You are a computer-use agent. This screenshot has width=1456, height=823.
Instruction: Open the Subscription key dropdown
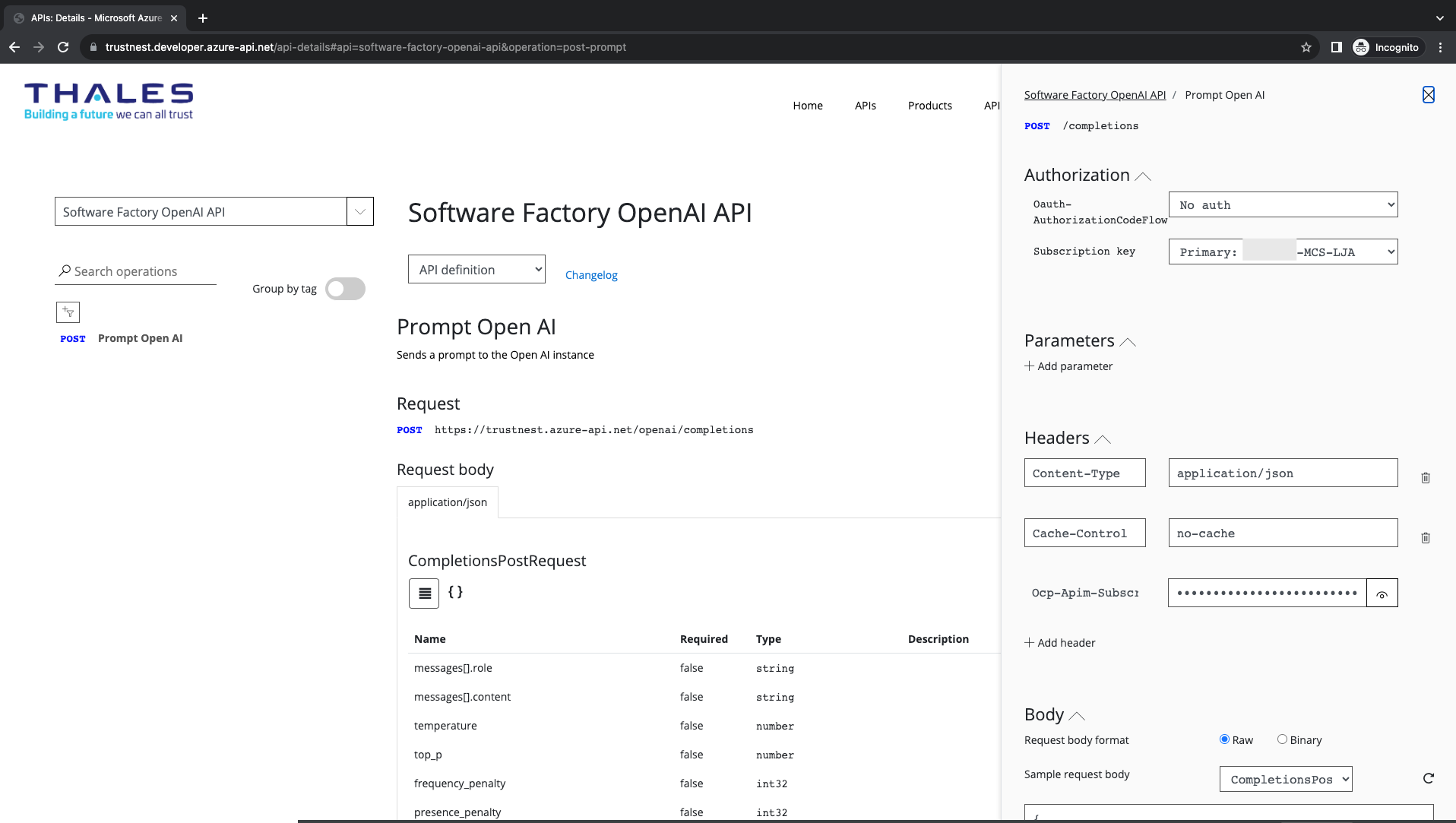[x=1283, y=252]
